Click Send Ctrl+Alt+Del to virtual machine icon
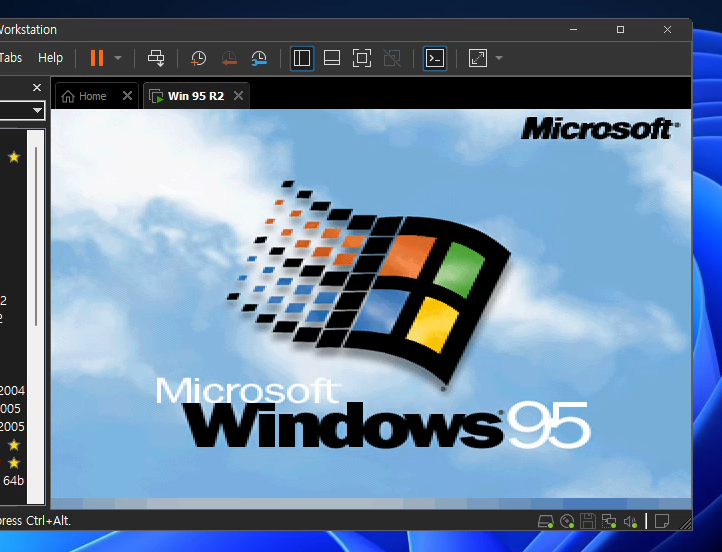Screen dimensions: 722x552 tap(156, 58)
